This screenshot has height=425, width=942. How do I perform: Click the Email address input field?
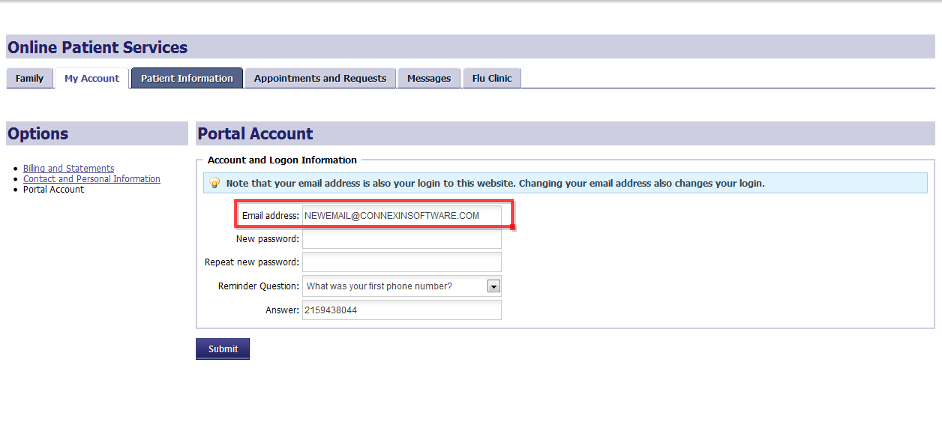pyautogui.click(x=401, y=215)
